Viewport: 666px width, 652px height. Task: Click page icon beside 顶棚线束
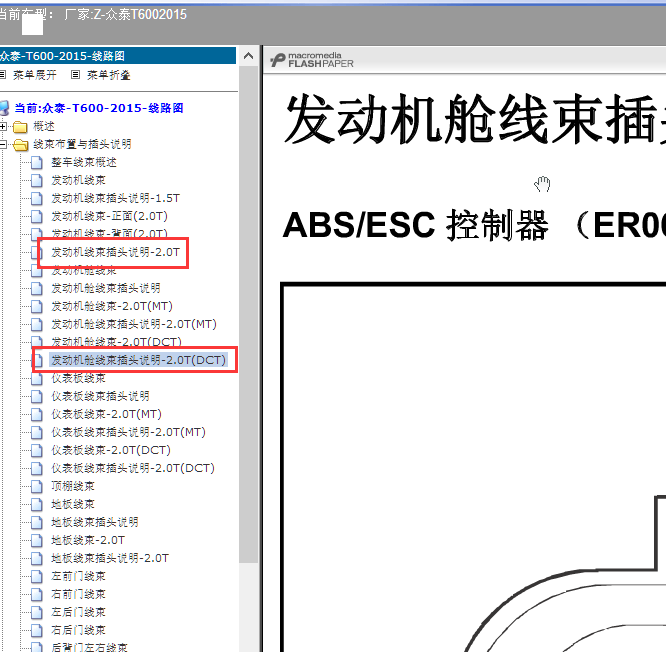(x=37, y=486)
